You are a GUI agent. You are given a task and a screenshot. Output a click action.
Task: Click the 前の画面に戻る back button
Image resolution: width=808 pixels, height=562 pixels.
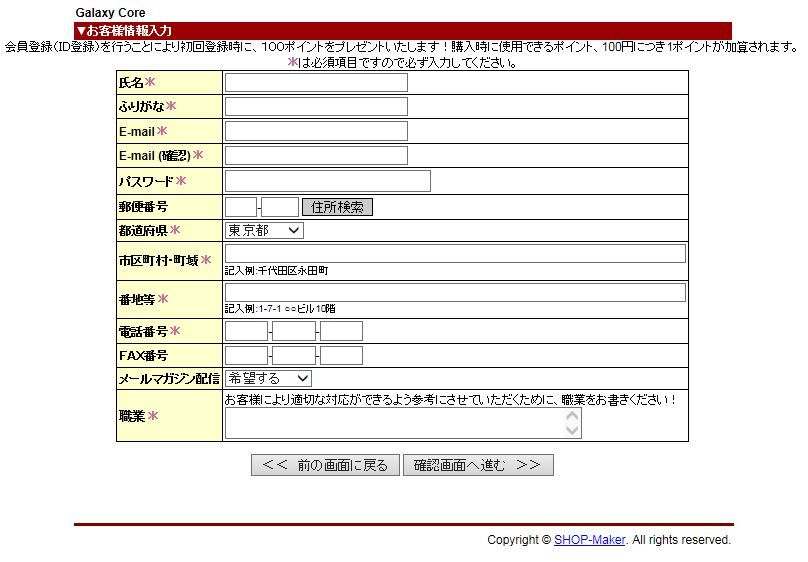[x=325, y=465]
